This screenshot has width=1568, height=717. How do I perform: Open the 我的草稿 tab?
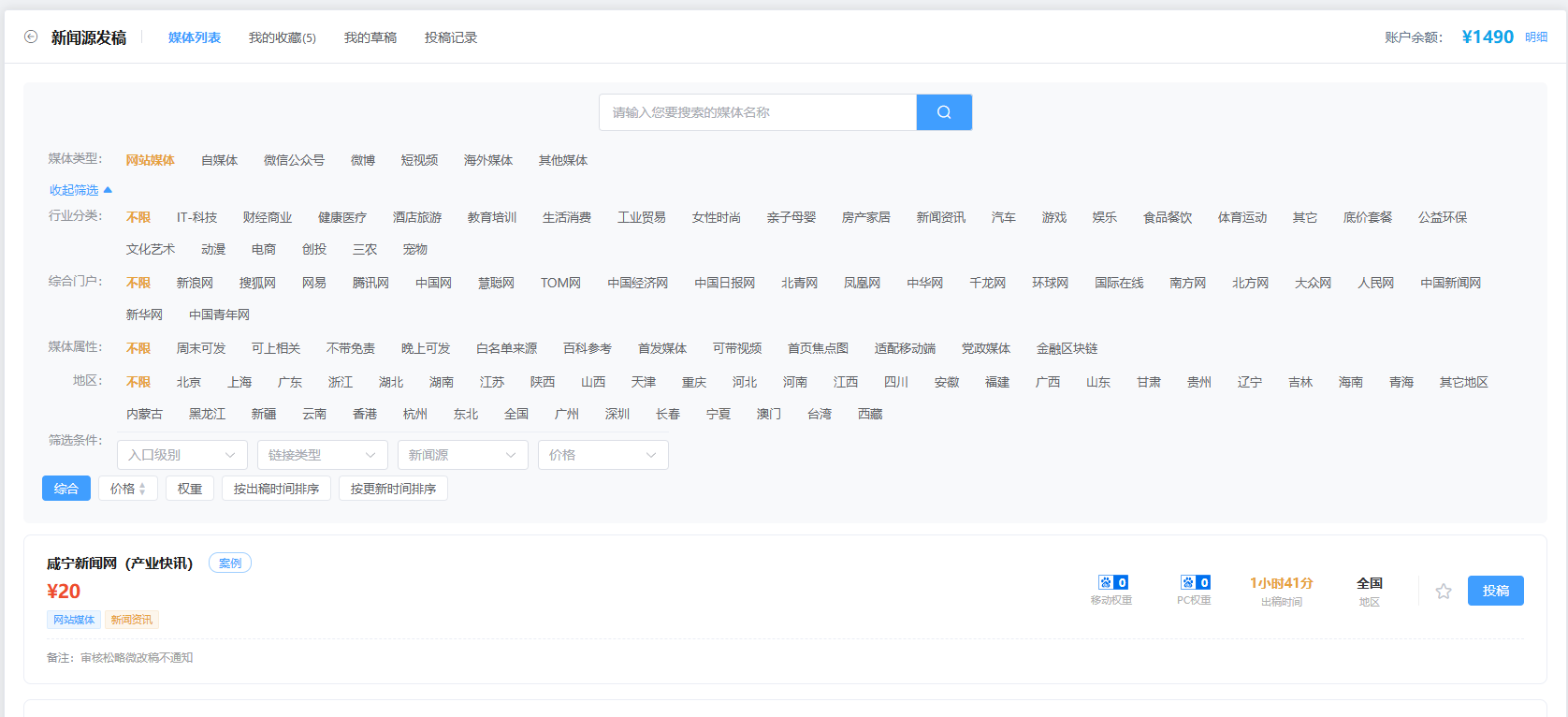[370, 37]
